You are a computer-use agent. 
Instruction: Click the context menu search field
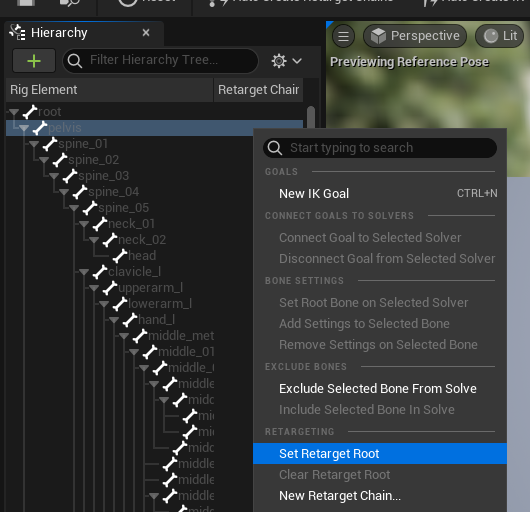(x=380, y=148)
